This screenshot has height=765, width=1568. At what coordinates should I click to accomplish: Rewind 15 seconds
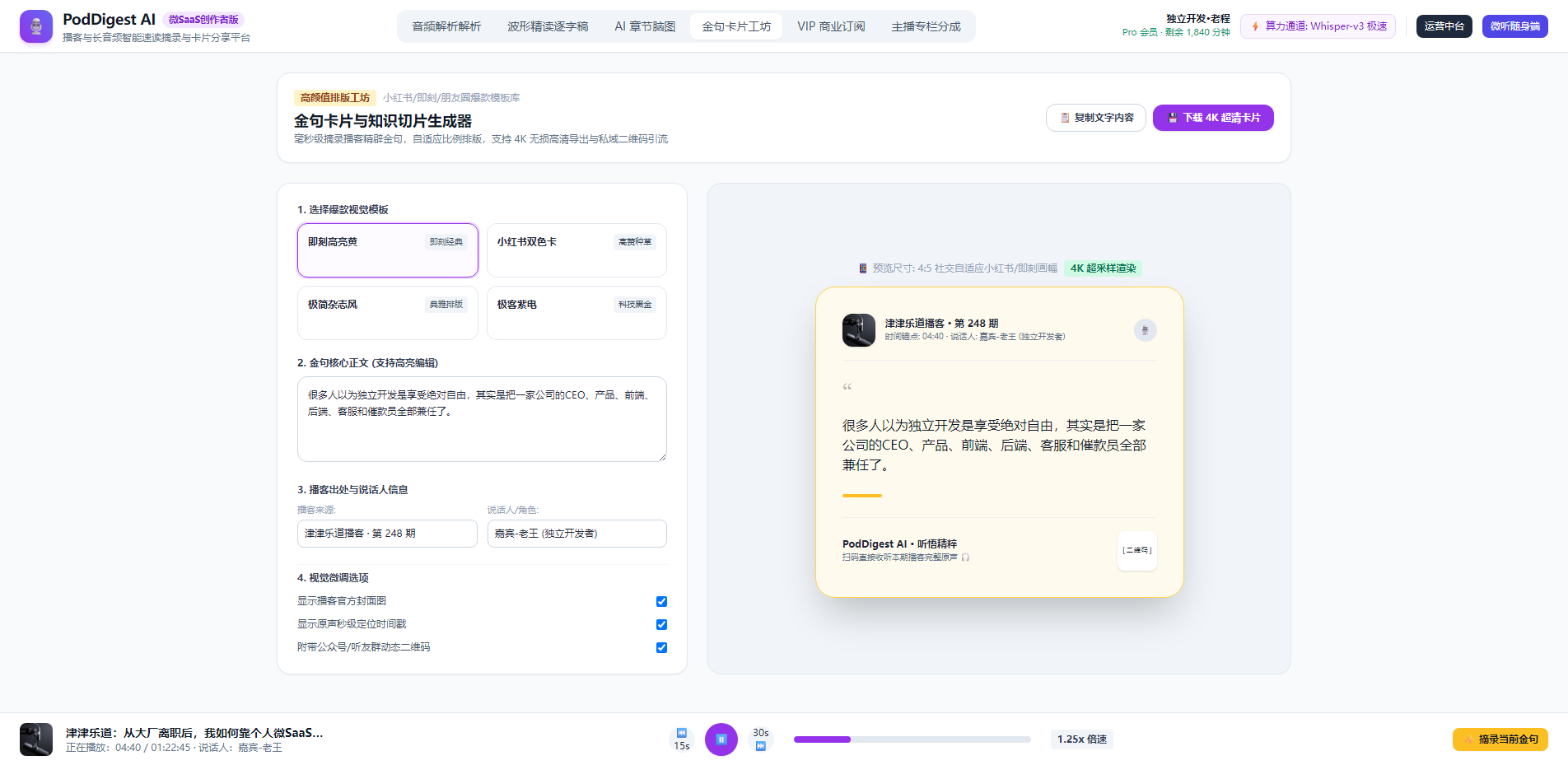point(682,739)
